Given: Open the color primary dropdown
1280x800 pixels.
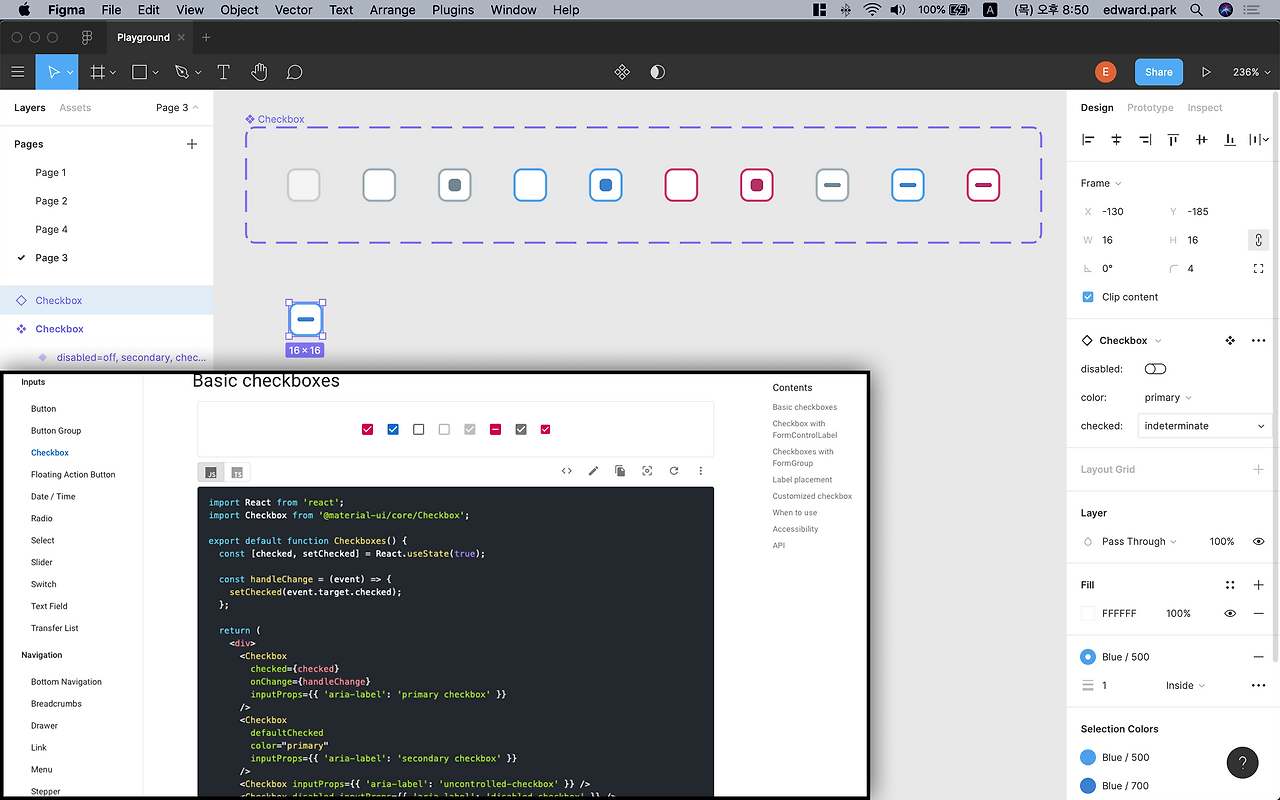Looking at the screenshot, I should click(1168, 398).
